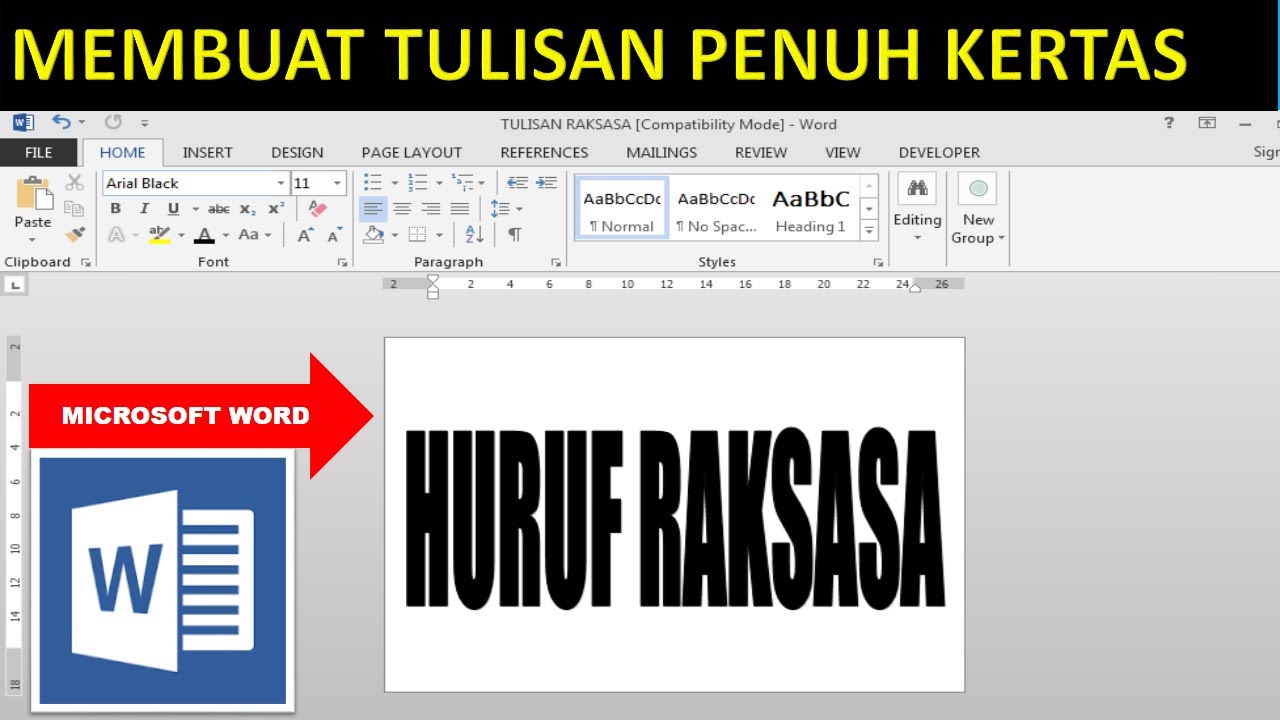Screen dimensions: 1280x720
Task: Switch to the INSERT tab
Action: tap(207, 153)
